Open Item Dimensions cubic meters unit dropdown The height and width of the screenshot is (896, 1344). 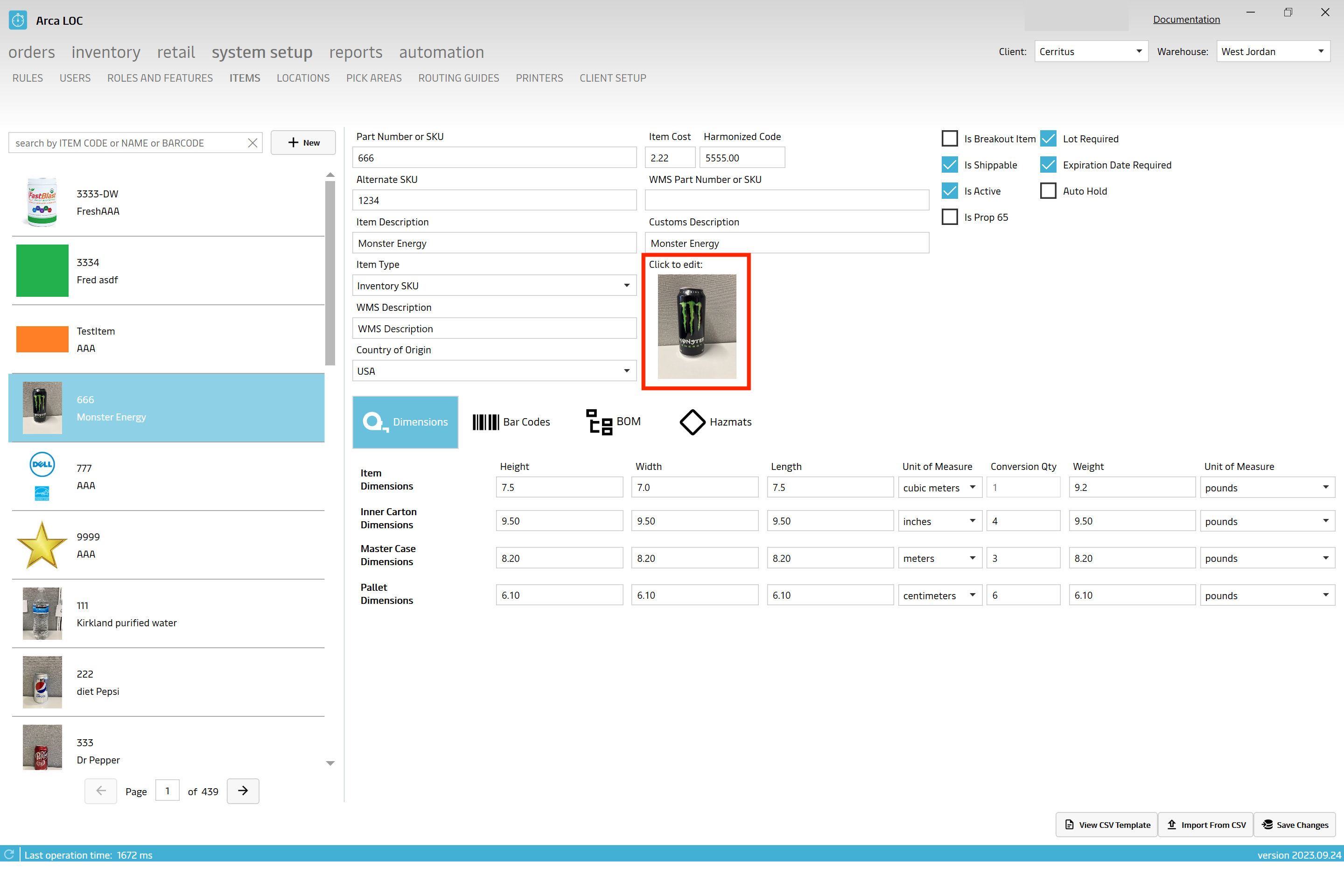940,487
